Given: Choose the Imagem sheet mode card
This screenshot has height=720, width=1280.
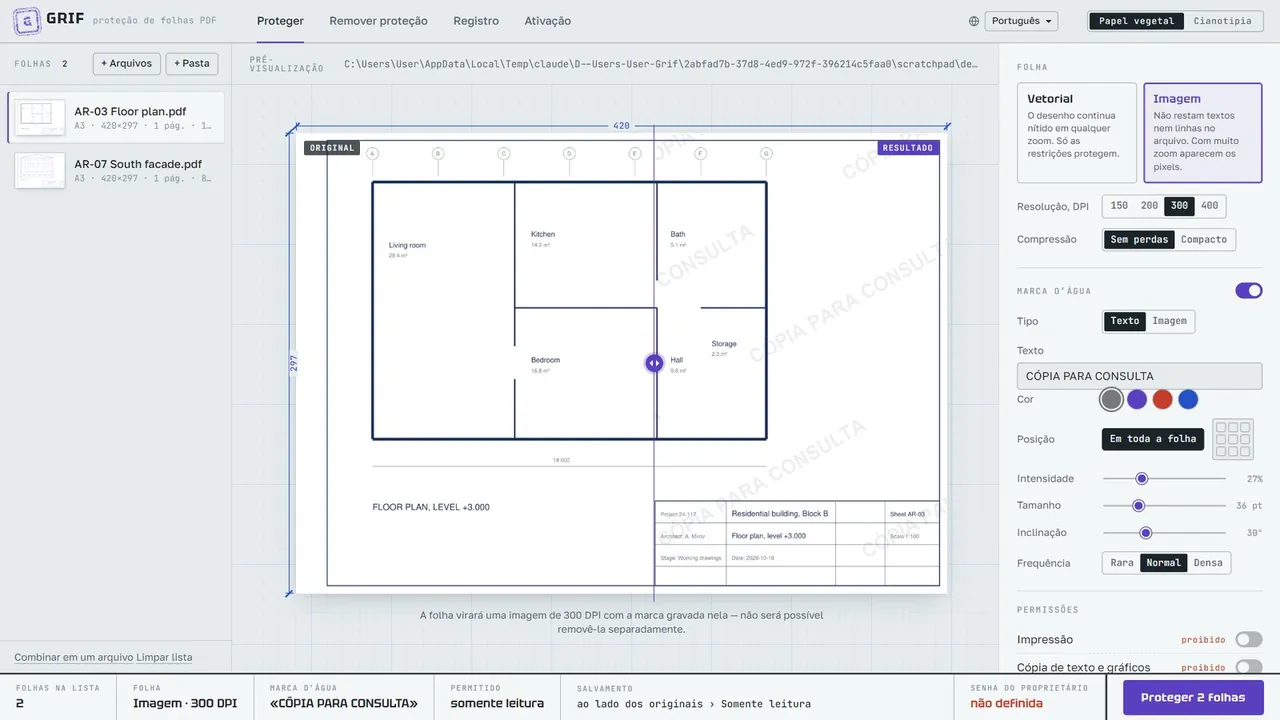Looking at the screenshot, I should [x=1203, y=133].
